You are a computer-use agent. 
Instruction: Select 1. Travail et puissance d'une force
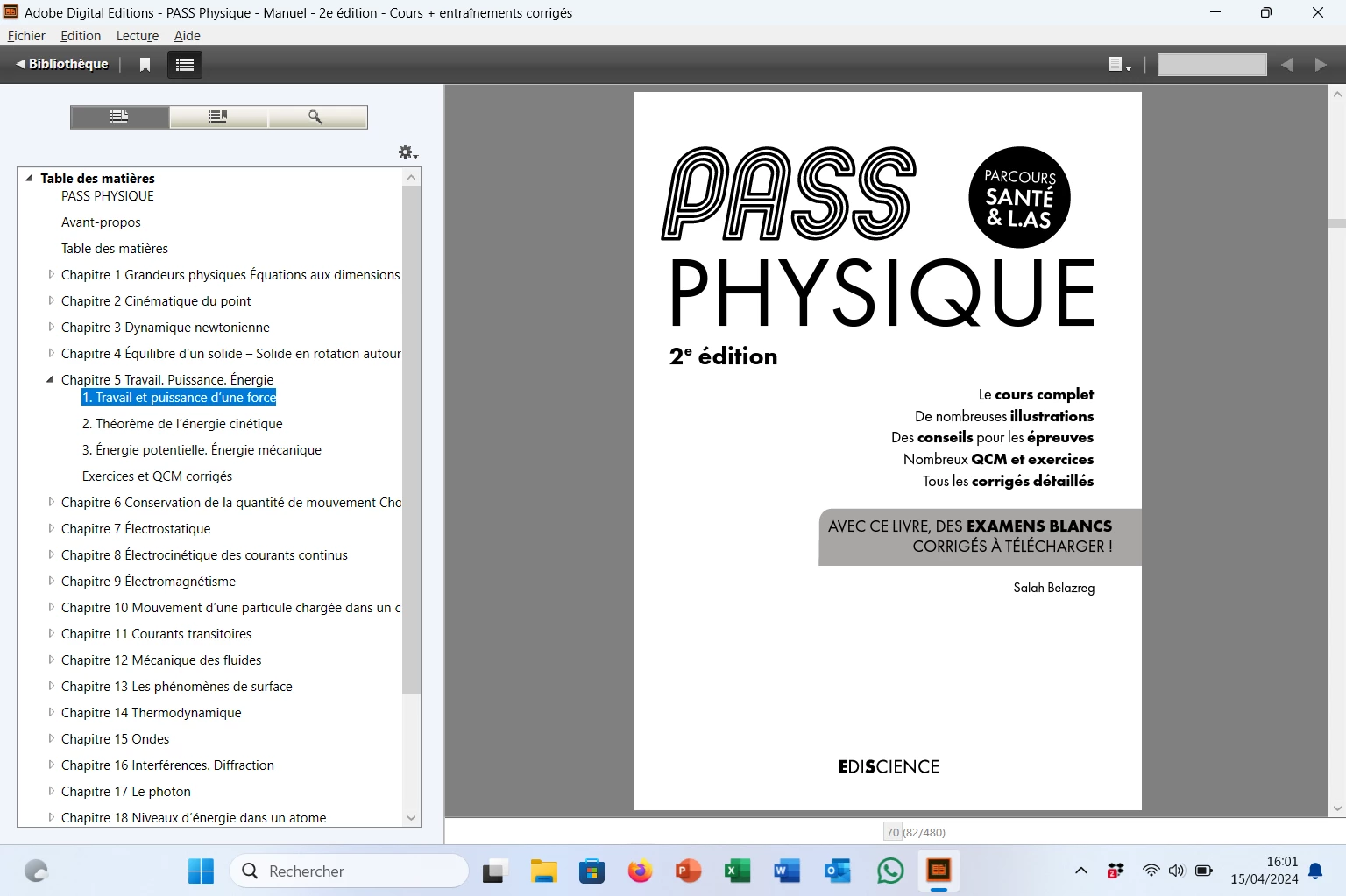pyautogui.click(x=179, y=398)
